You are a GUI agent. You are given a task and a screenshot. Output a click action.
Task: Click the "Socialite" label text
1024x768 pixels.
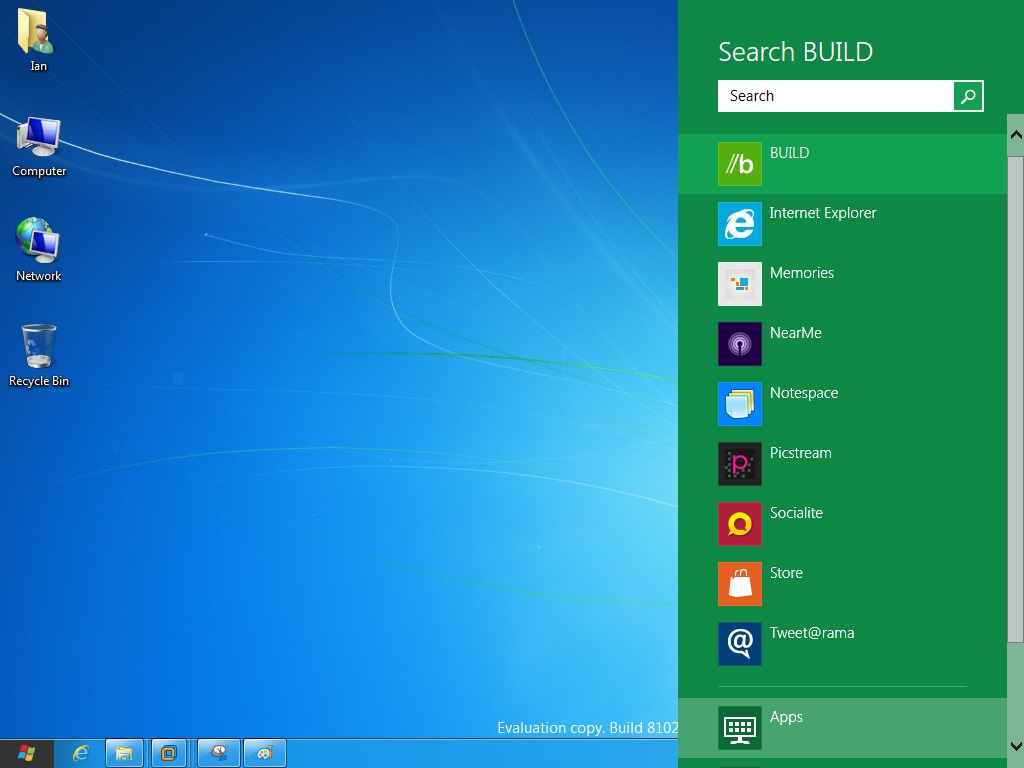796,513
